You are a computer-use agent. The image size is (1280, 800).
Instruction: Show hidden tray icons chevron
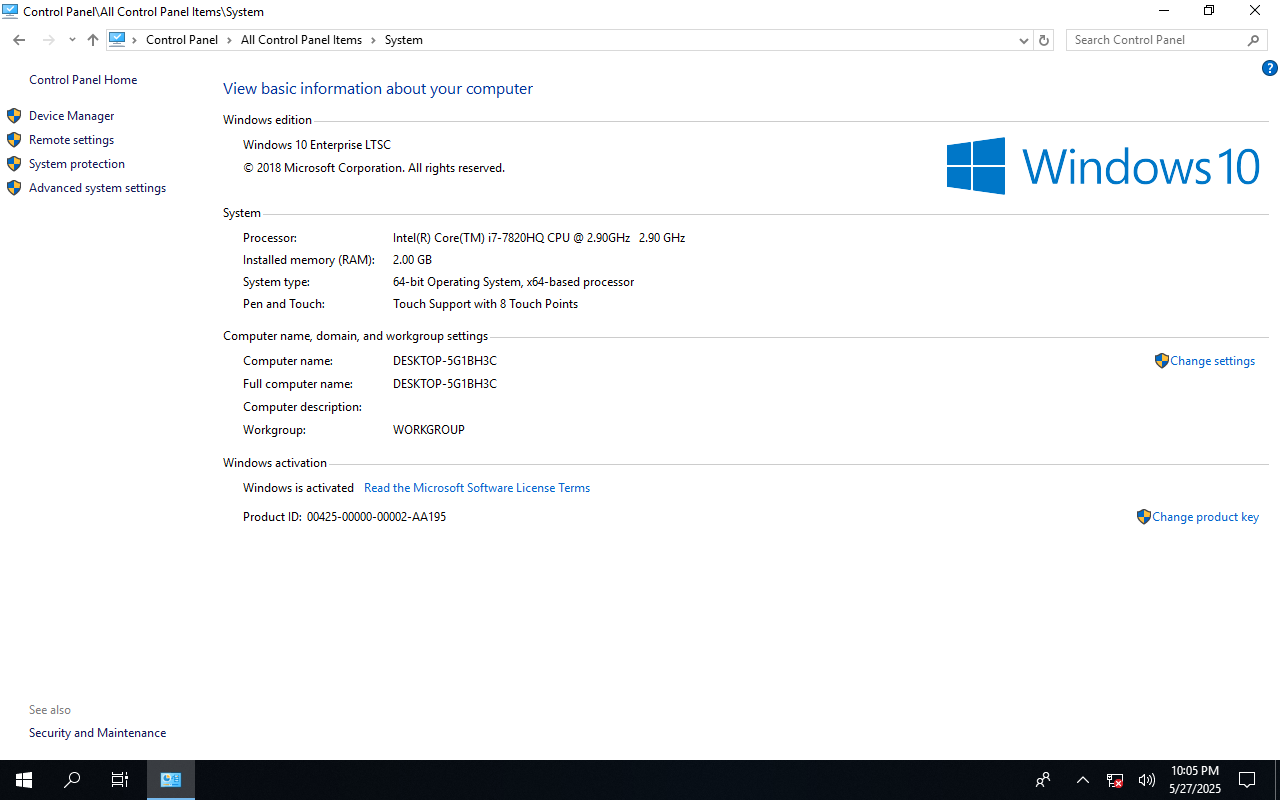point(1083,780)
